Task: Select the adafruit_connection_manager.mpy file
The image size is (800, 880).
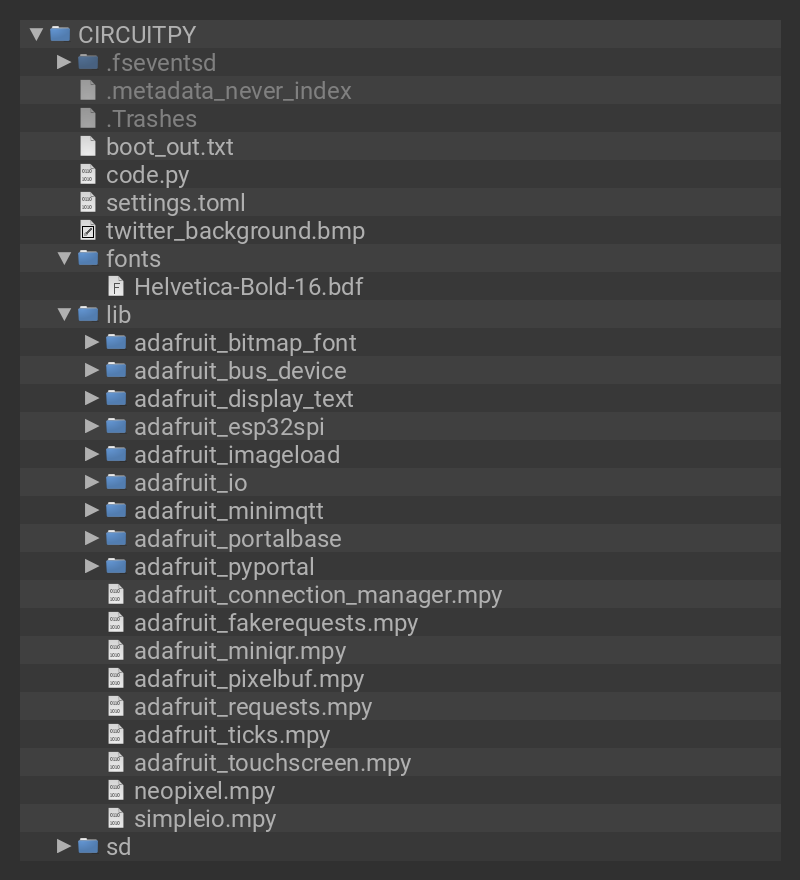Action: coord(317,595)
